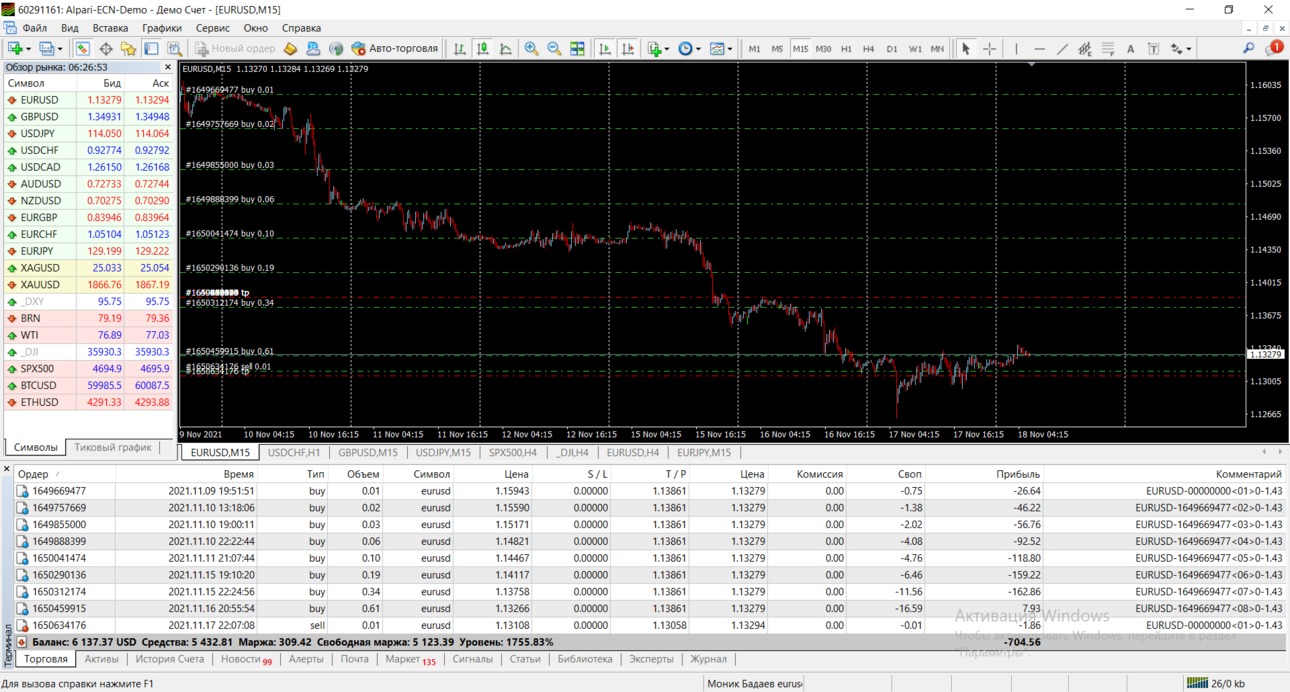
Task: Select the horizontal line drawing tool
Action: tap(1039, 48)
